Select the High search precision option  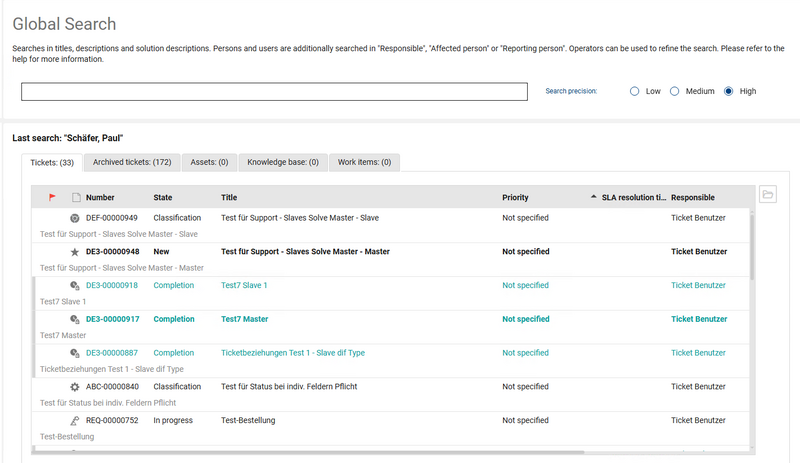coord(729,91)
